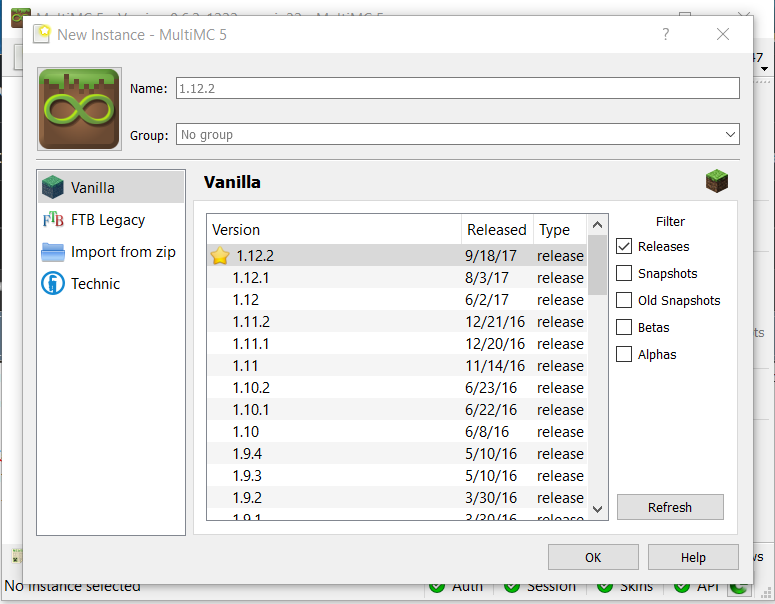Select version 1.11 released 11/14/16
This screenshot has height=604, width=775.
397,365
